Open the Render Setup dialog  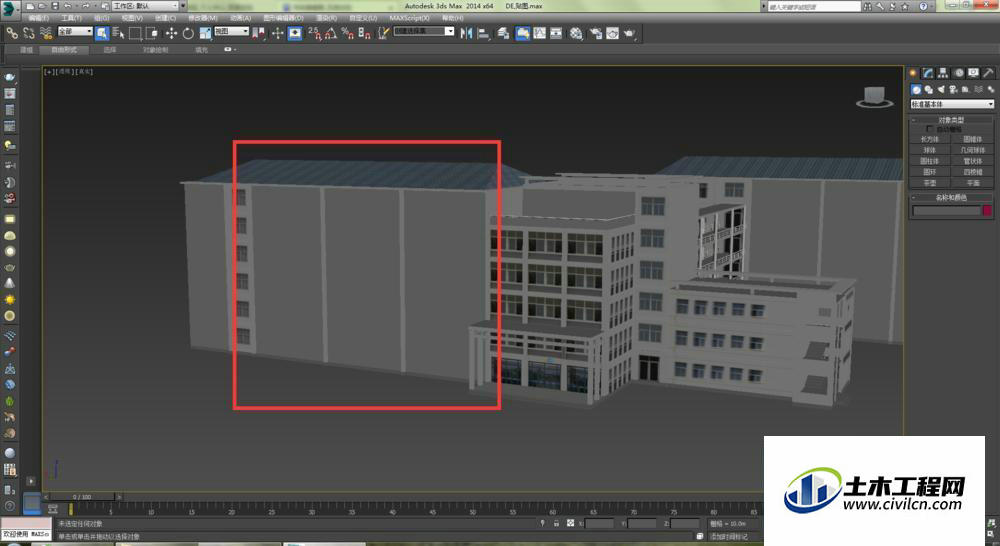(x=596, y=33)
